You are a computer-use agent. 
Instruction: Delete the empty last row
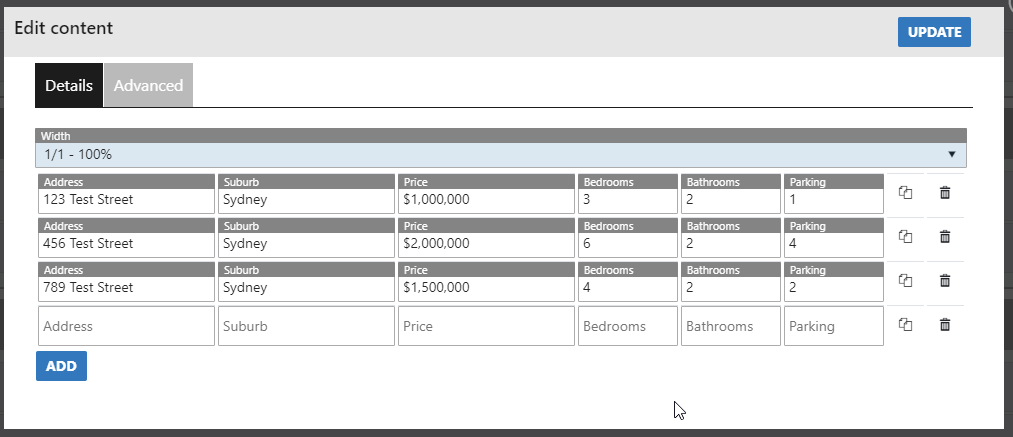point(945,325)
